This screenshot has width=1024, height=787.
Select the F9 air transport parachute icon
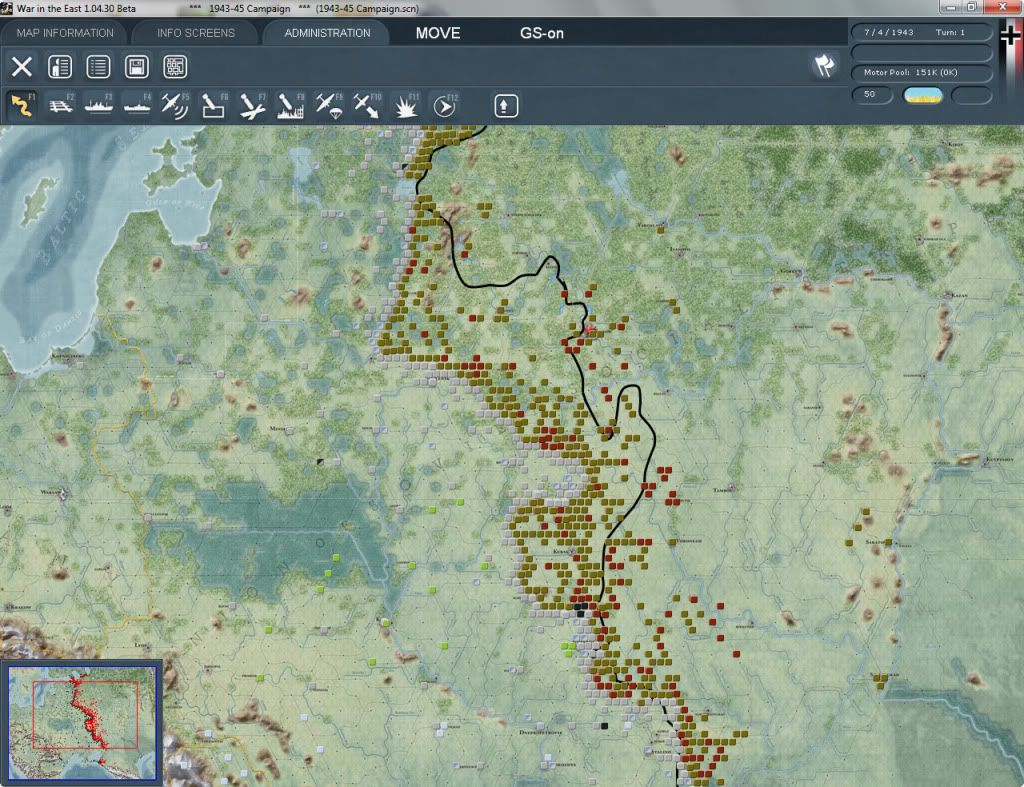(x=329, y=106)
